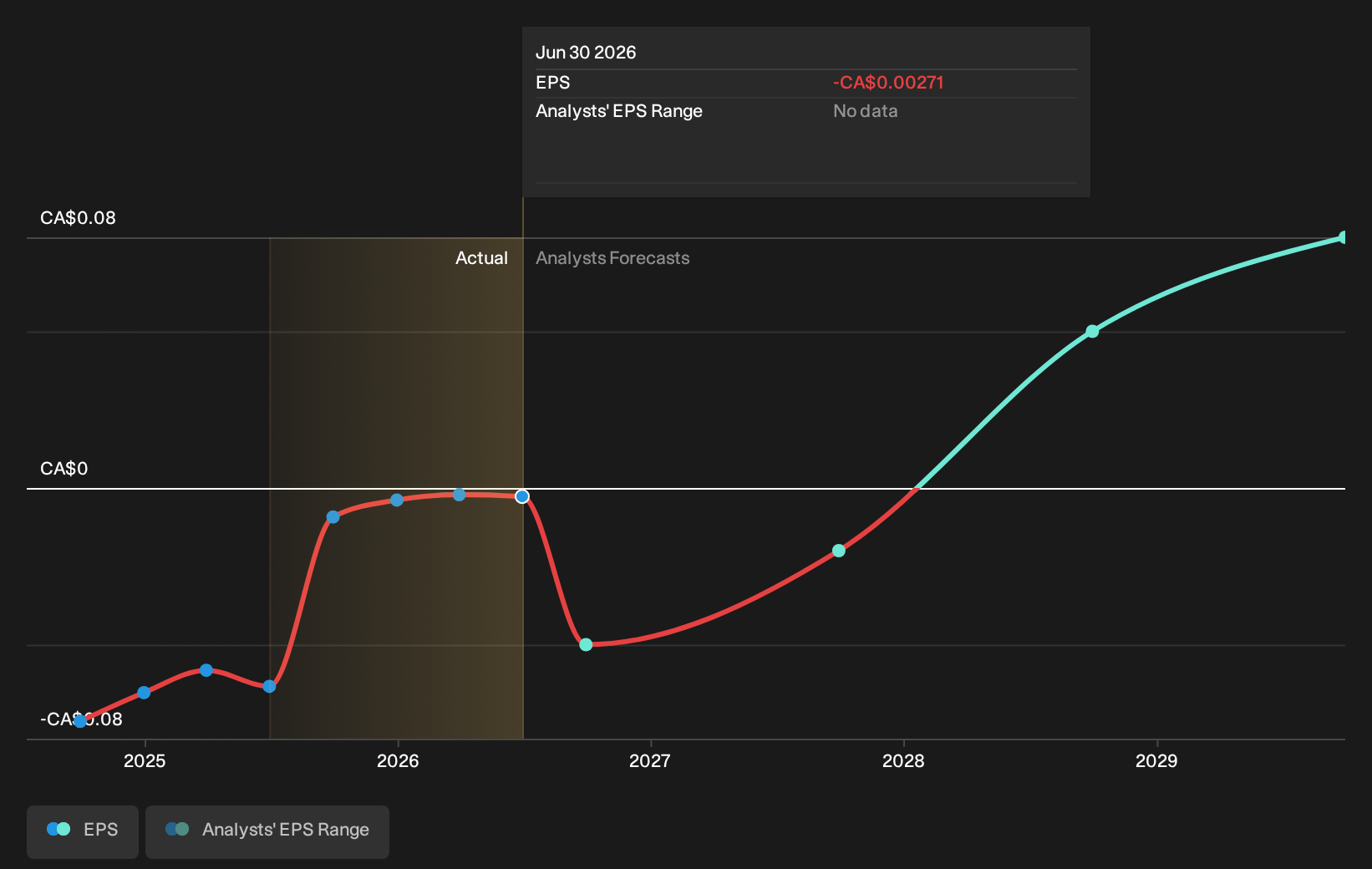The height and width of the screenshot is (869, 1372).
Task: Click the 2028 x-axis label
Action: tap(903, 760)
